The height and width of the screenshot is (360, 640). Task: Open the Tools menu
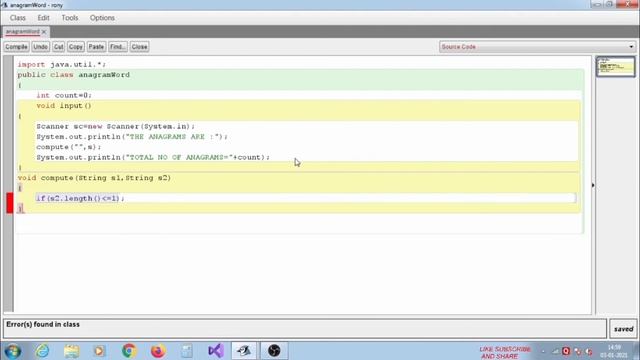(70, 18)
